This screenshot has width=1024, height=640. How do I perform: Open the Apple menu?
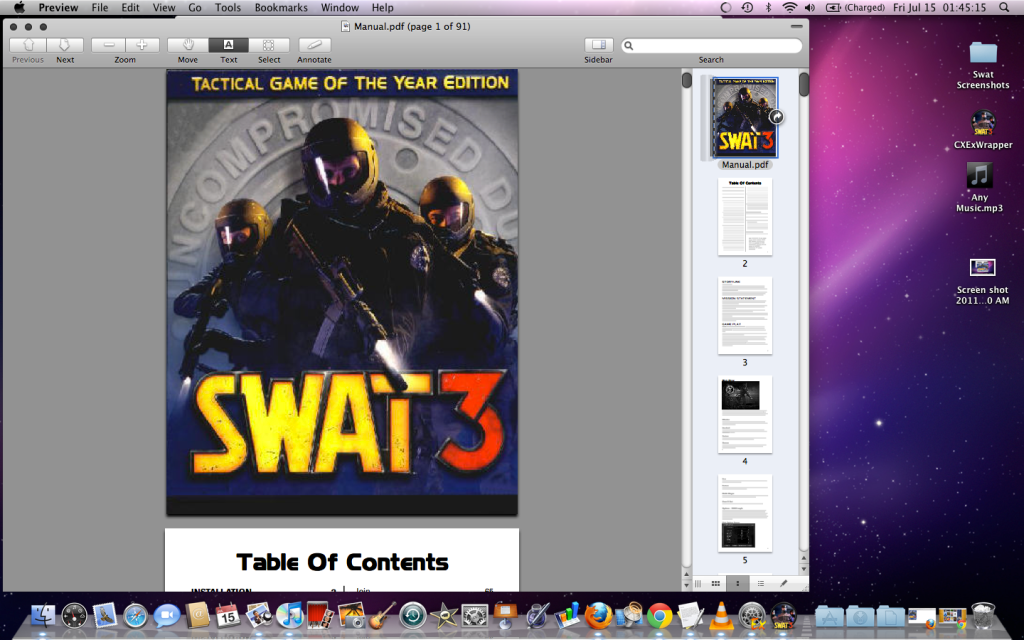(19, 8)
